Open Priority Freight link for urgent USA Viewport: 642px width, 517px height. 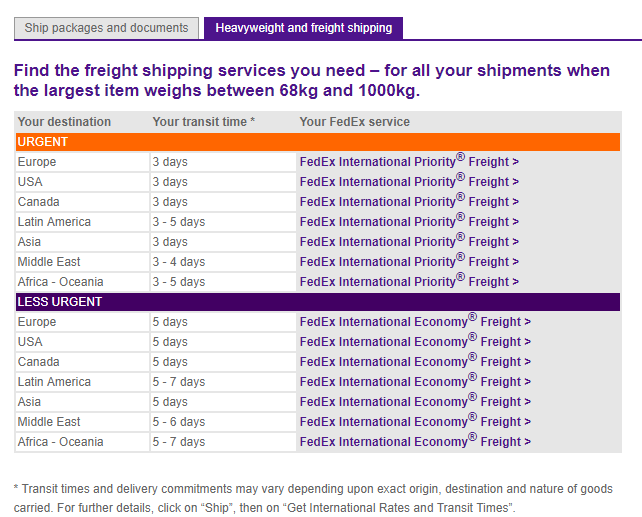point(409,182)
